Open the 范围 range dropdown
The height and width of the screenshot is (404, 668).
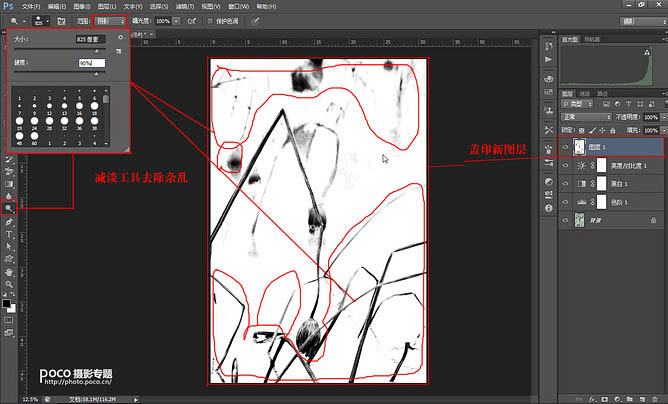pyautogui.click(x=110, y=21)
